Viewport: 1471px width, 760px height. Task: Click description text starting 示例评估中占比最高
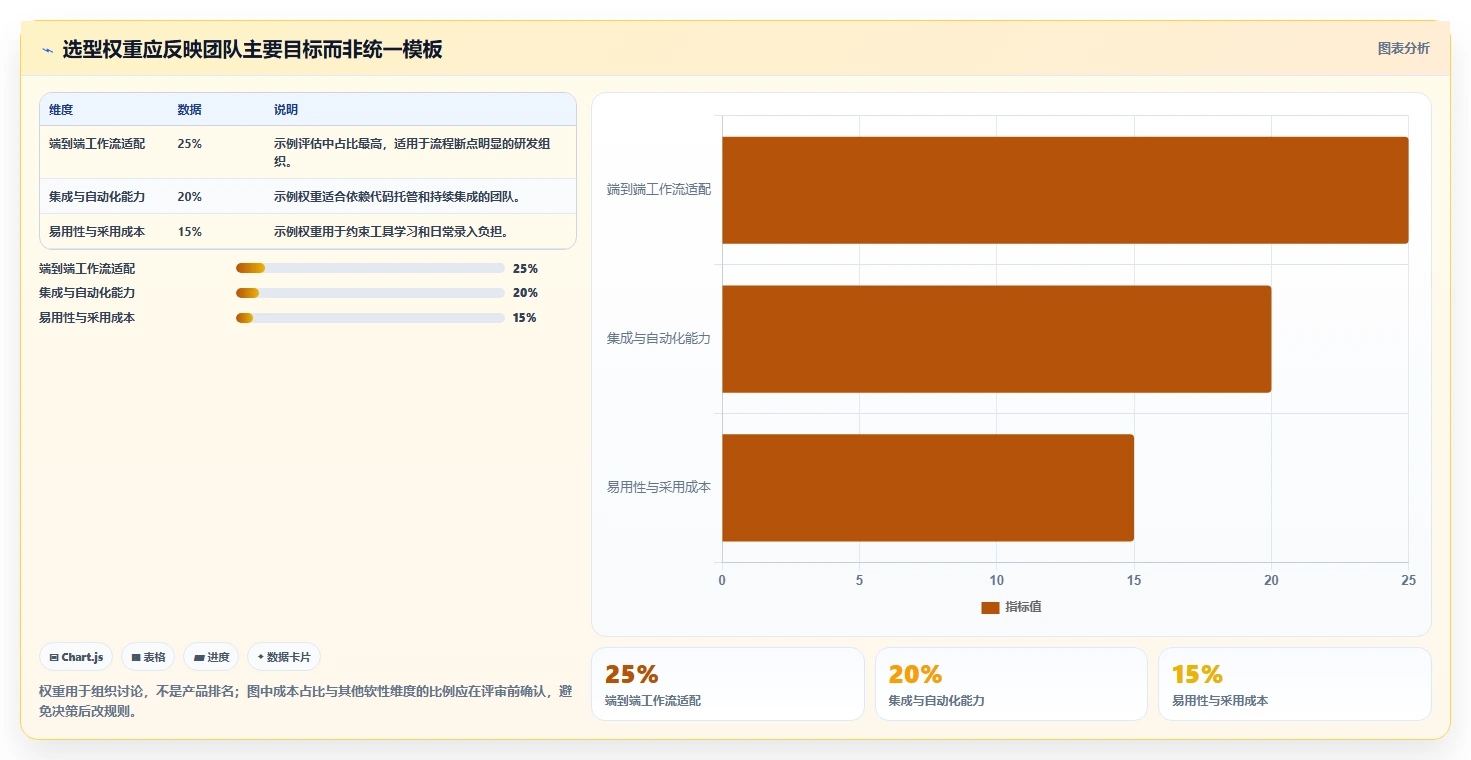click(x=412, y=152)
